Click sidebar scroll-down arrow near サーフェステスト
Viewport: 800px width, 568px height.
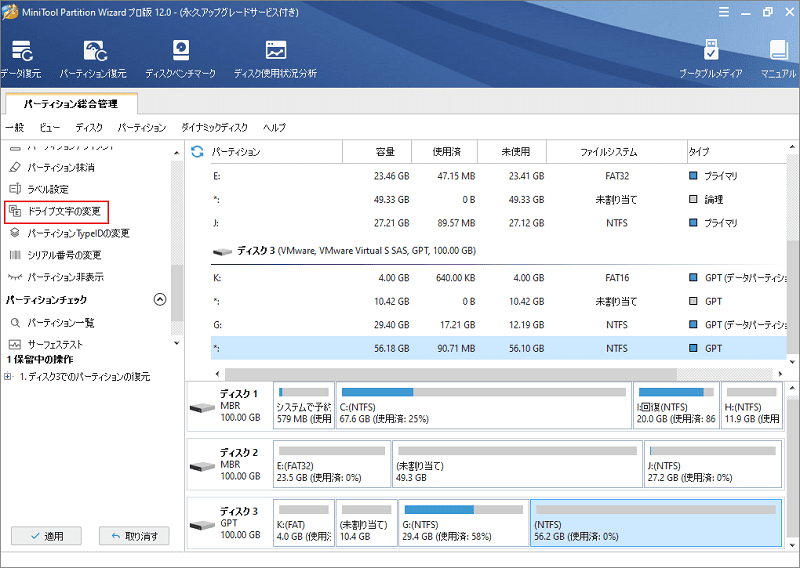coord(177,343)
